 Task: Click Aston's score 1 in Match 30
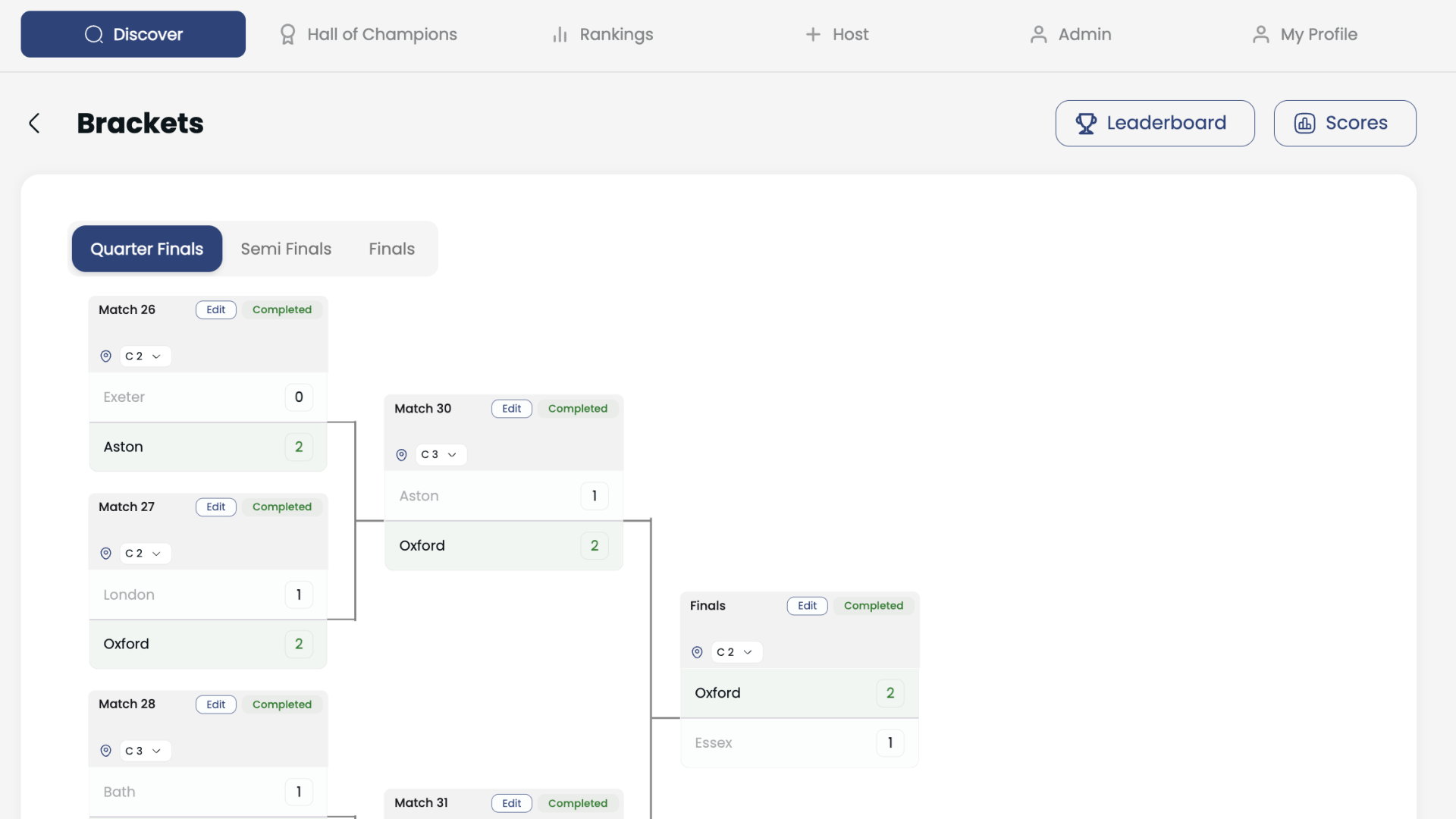pos(595,496)
